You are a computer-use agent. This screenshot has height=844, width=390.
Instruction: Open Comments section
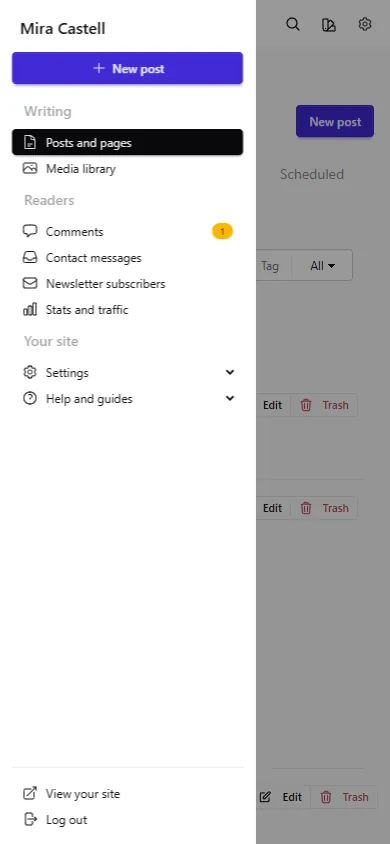(127, 232)
